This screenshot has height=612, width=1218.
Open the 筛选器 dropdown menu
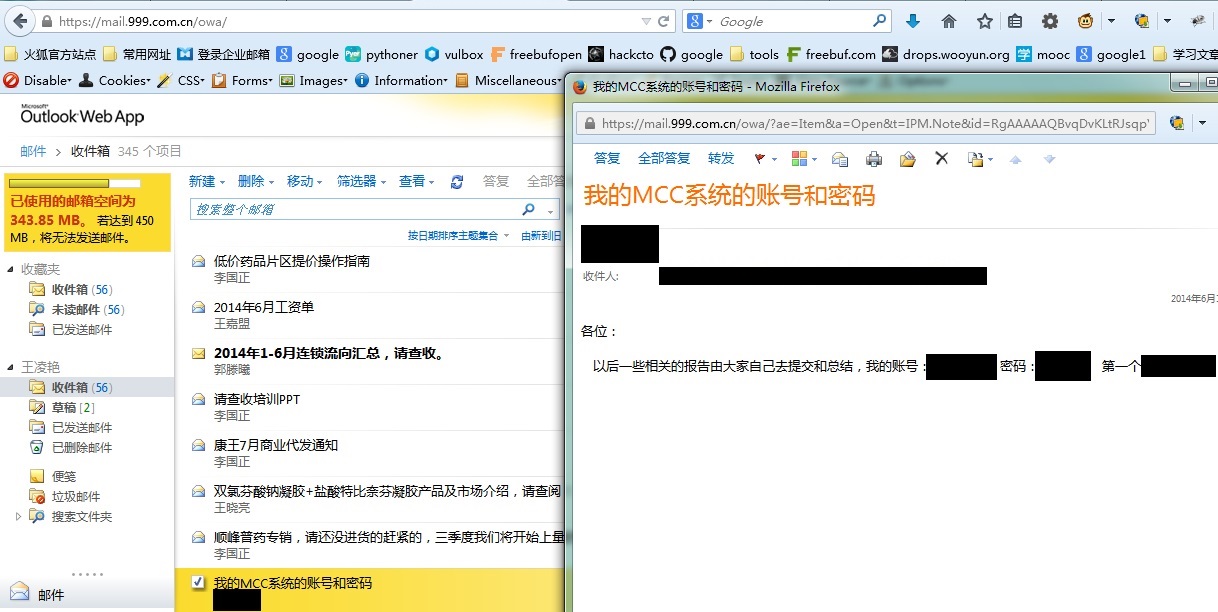click(362, 181)
